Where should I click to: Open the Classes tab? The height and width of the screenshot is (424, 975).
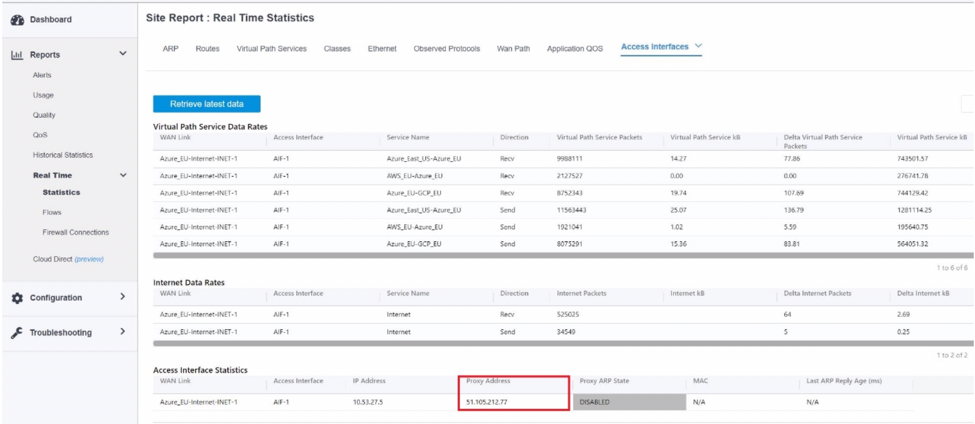[337, 48]
